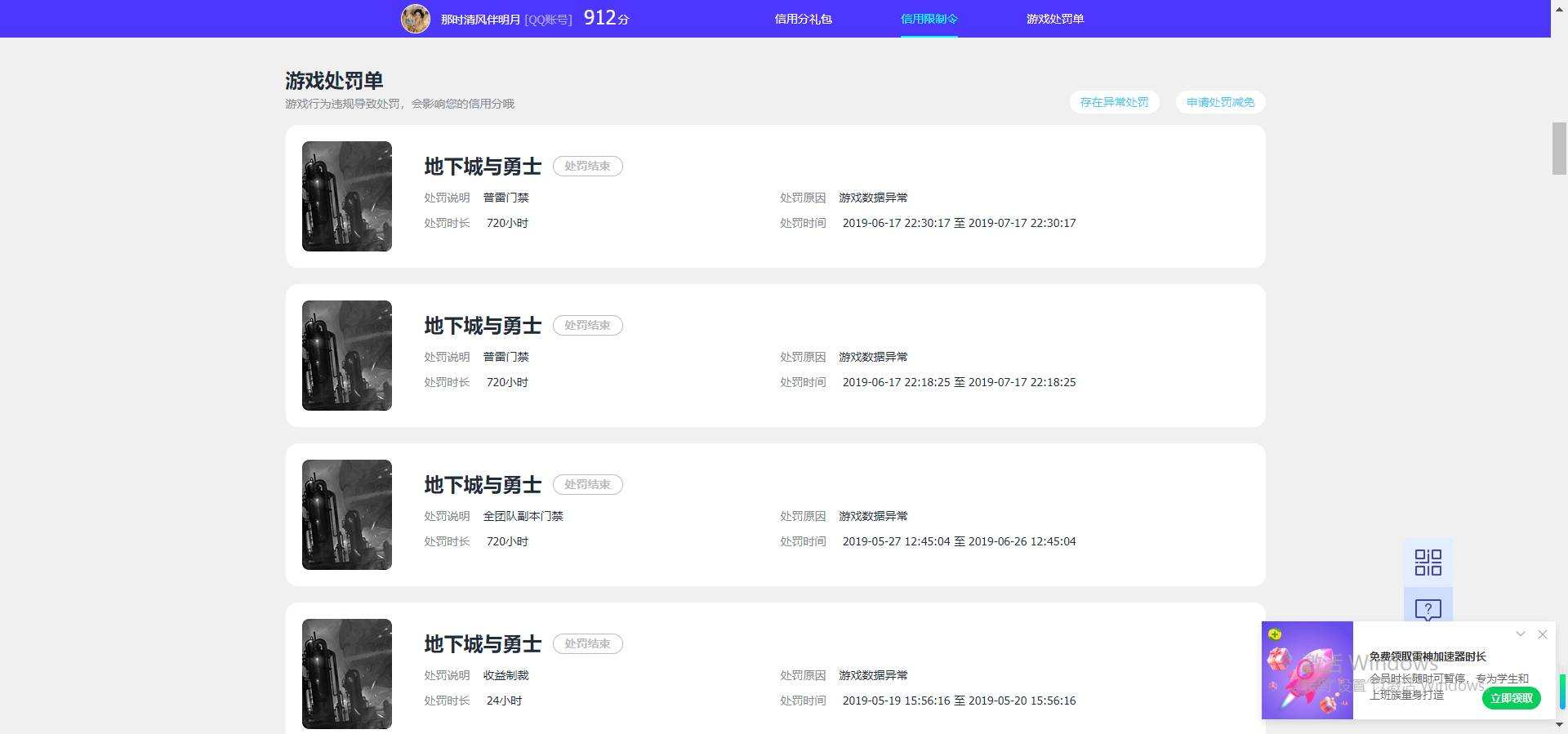1568x734 pixels.
Task: Click date 2019-06-17 22:18:25 至 2019-07-17 22:18:25
Action: tap(959, 382)
